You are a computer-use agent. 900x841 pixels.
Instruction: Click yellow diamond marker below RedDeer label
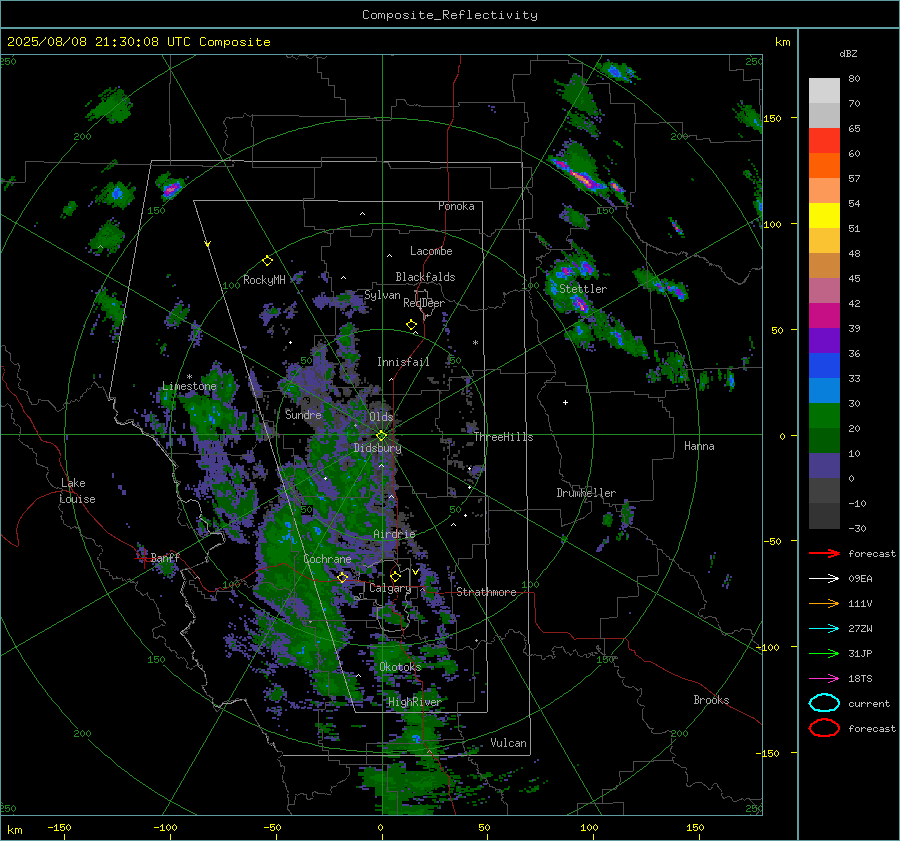point(411,325)
